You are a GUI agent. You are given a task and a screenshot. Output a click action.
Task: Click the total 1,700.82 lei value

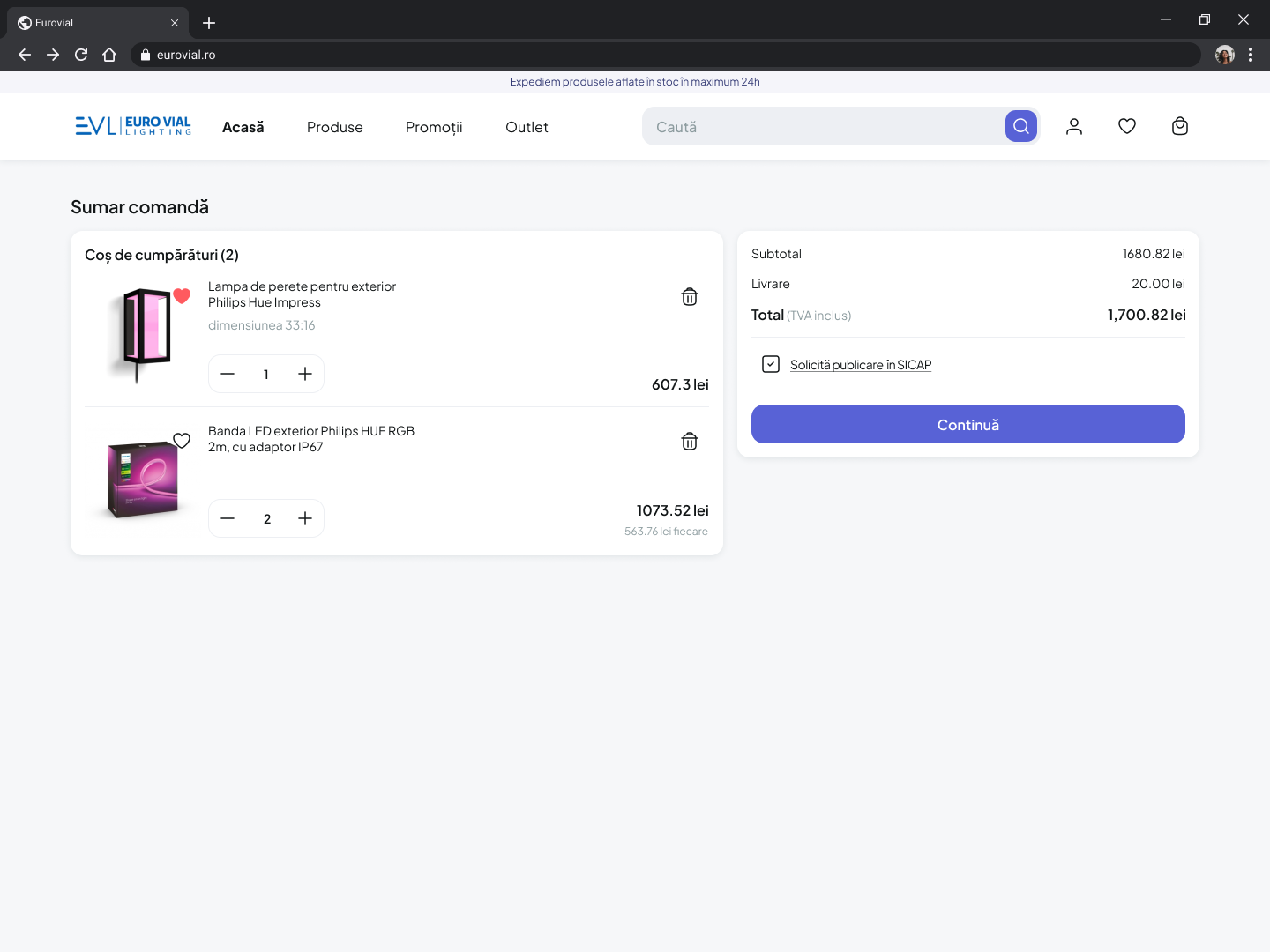pyautogui.click(x=1147, y=315)
